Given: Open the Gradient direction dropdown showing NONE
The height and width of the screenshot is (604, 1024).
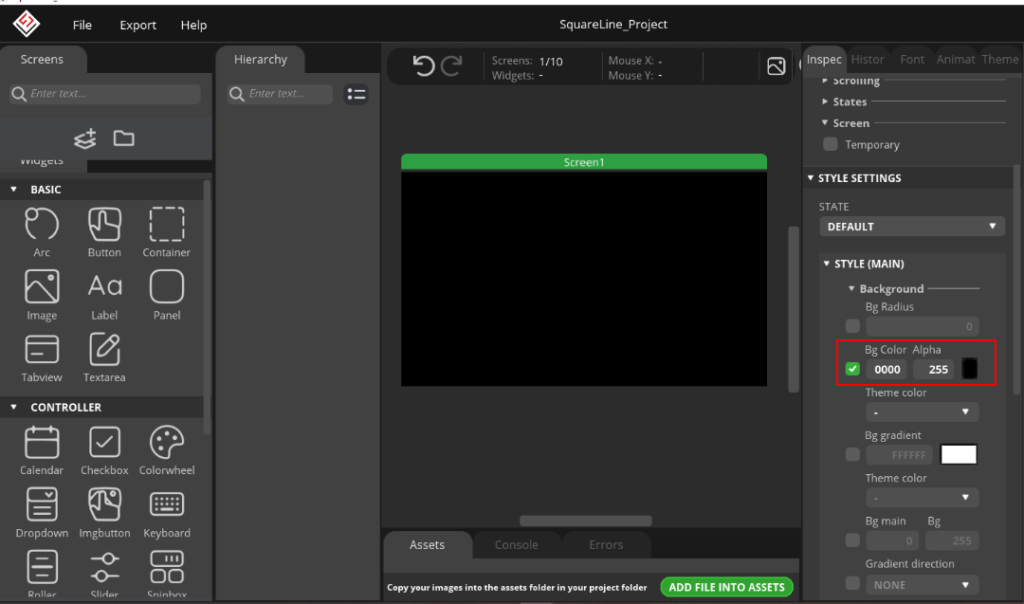Looking at the screenshot, I should [922, 584].
